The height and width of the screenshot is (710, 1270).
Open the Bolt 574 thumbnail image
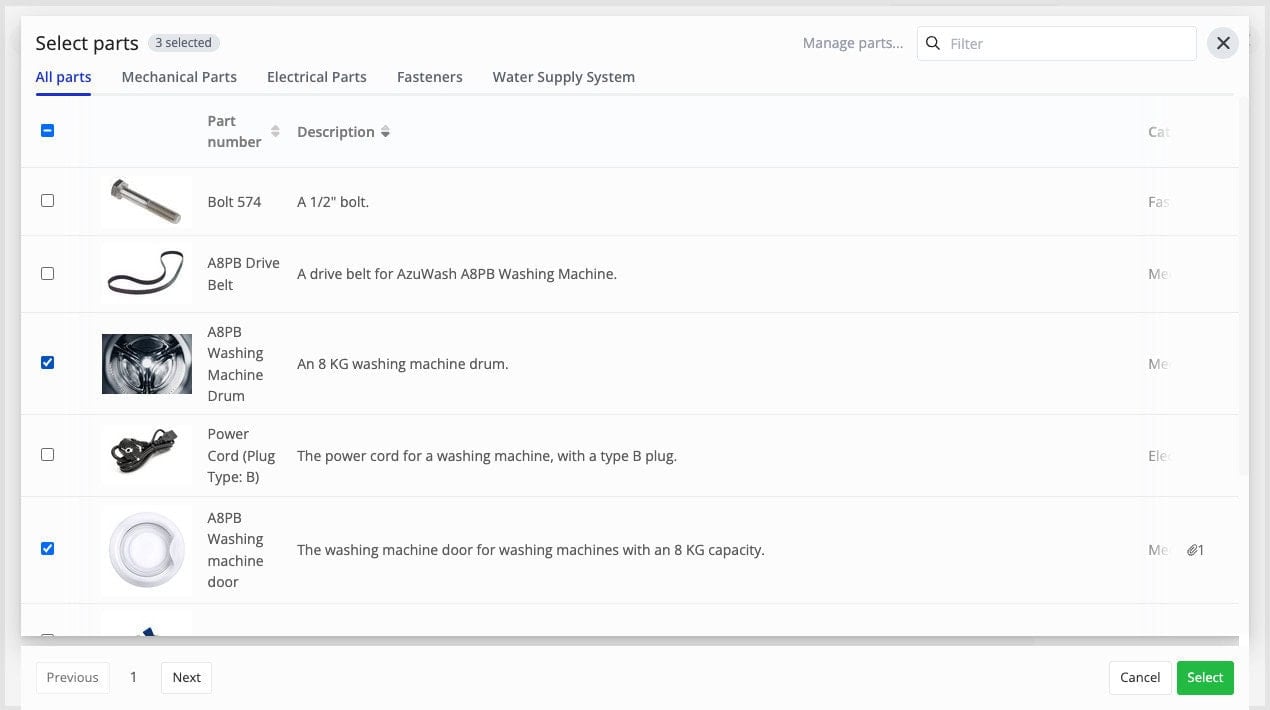146,202
